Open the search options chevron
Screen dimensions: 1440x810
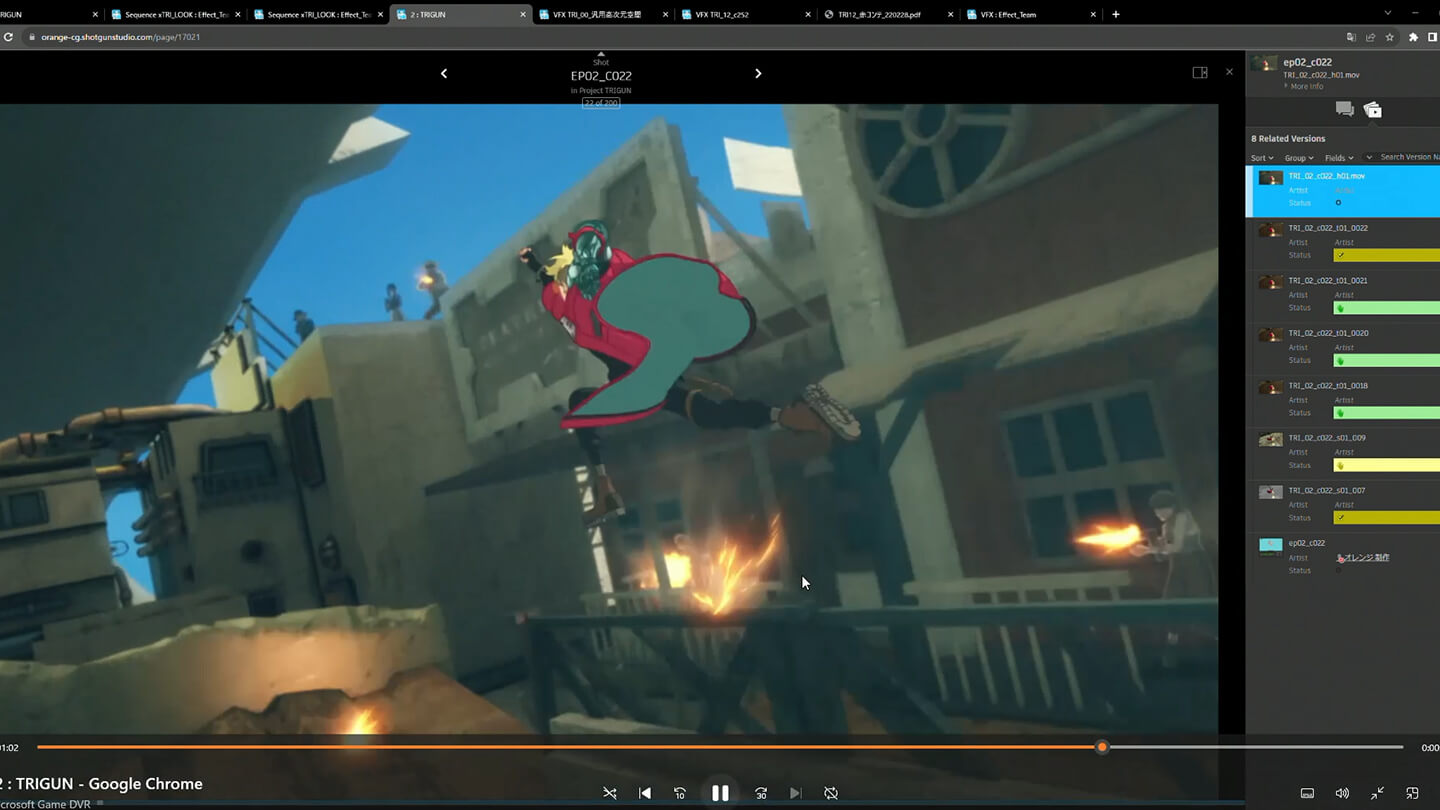point(1369,157)
